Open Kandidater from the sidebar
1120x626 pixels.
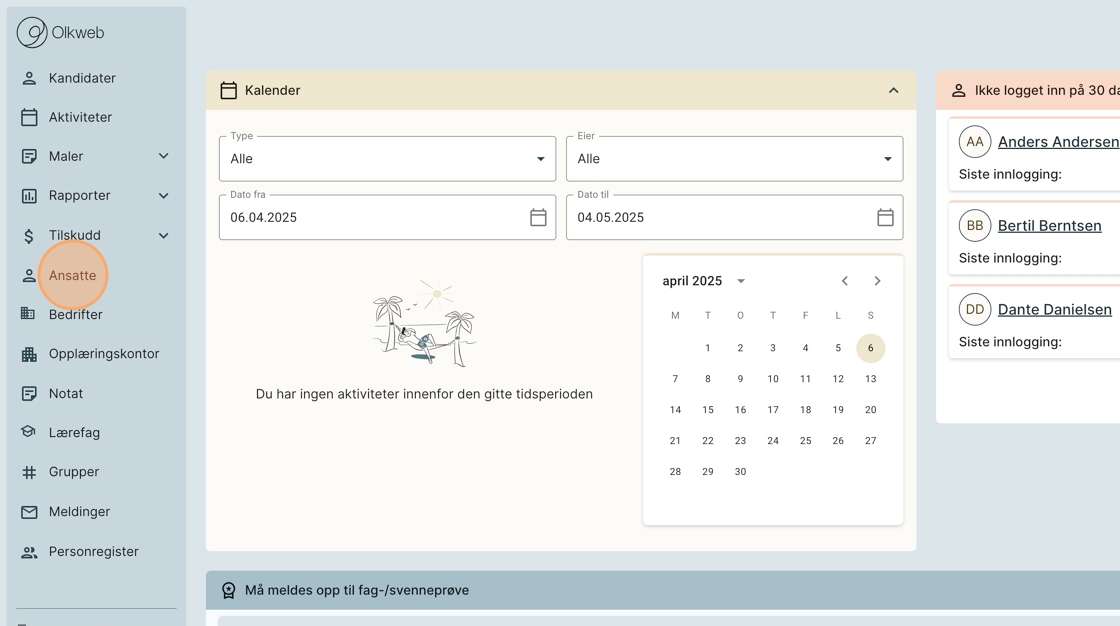(x=81, y=78)
